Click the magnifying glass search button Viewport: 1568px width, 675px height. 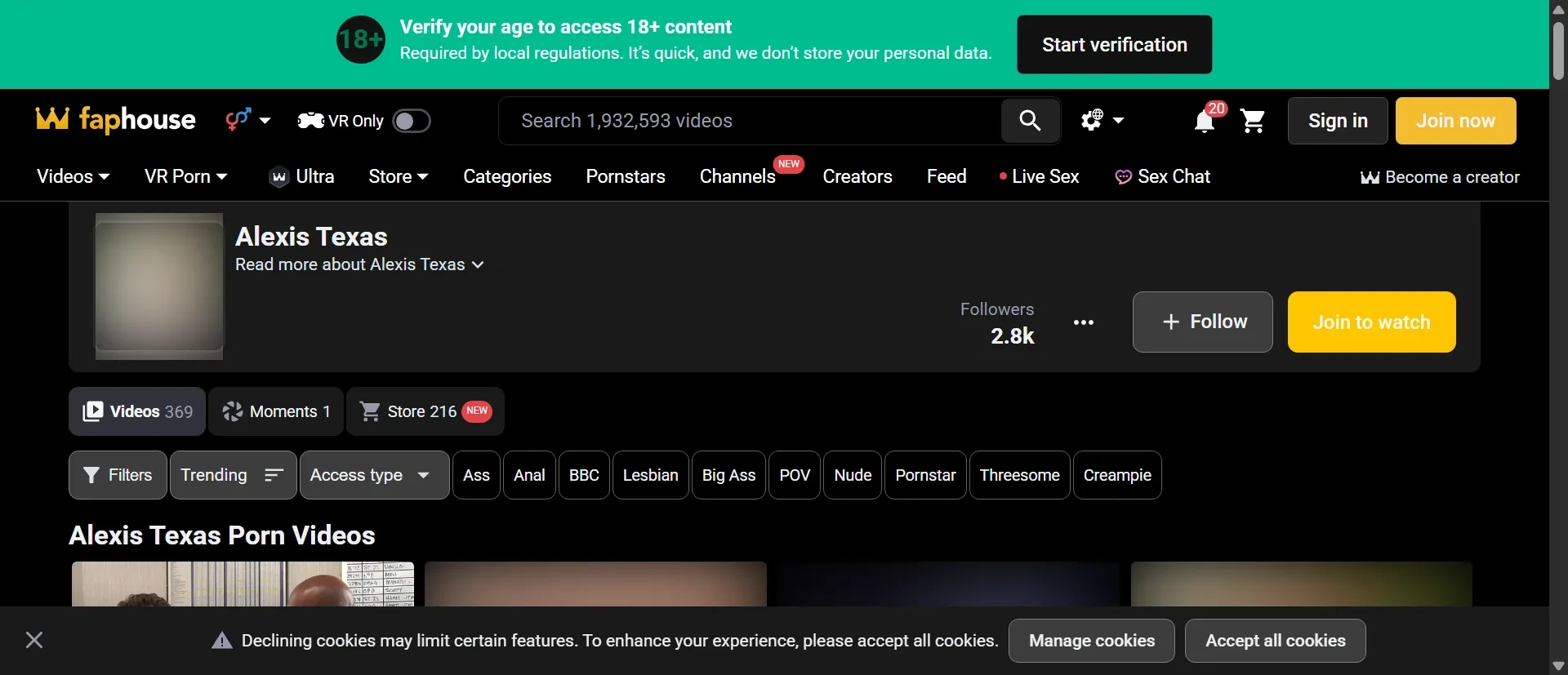(1031, 121)
